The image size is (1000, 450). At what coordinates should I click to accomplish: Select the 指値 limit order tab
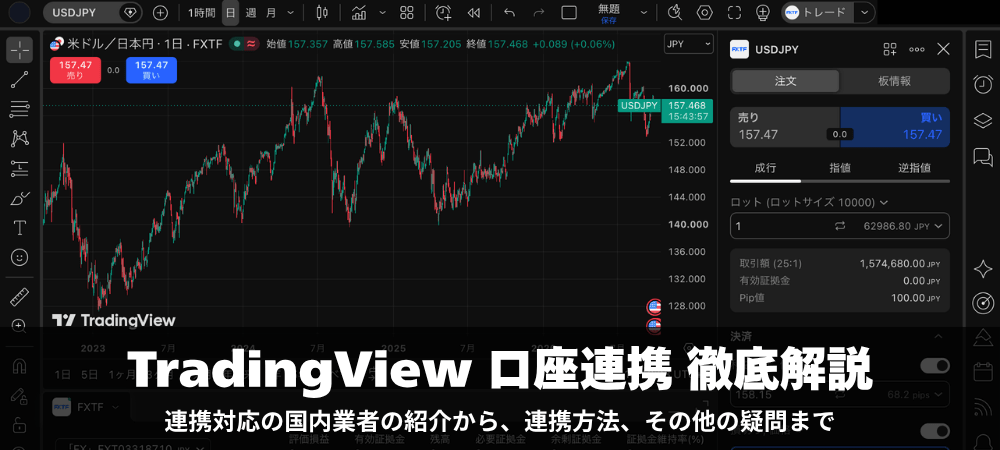click(840, 168)
